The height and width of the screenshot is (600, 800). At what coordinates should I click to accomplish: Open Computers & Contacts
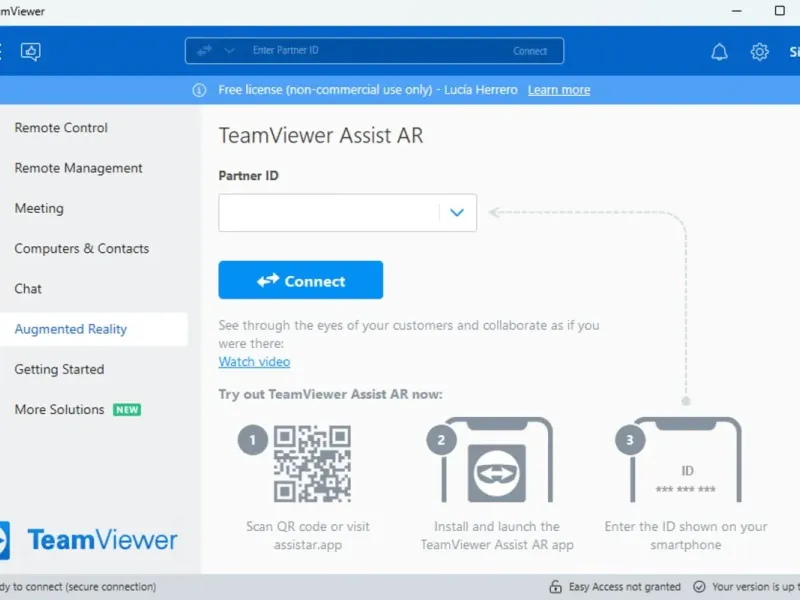coord(82,248)
